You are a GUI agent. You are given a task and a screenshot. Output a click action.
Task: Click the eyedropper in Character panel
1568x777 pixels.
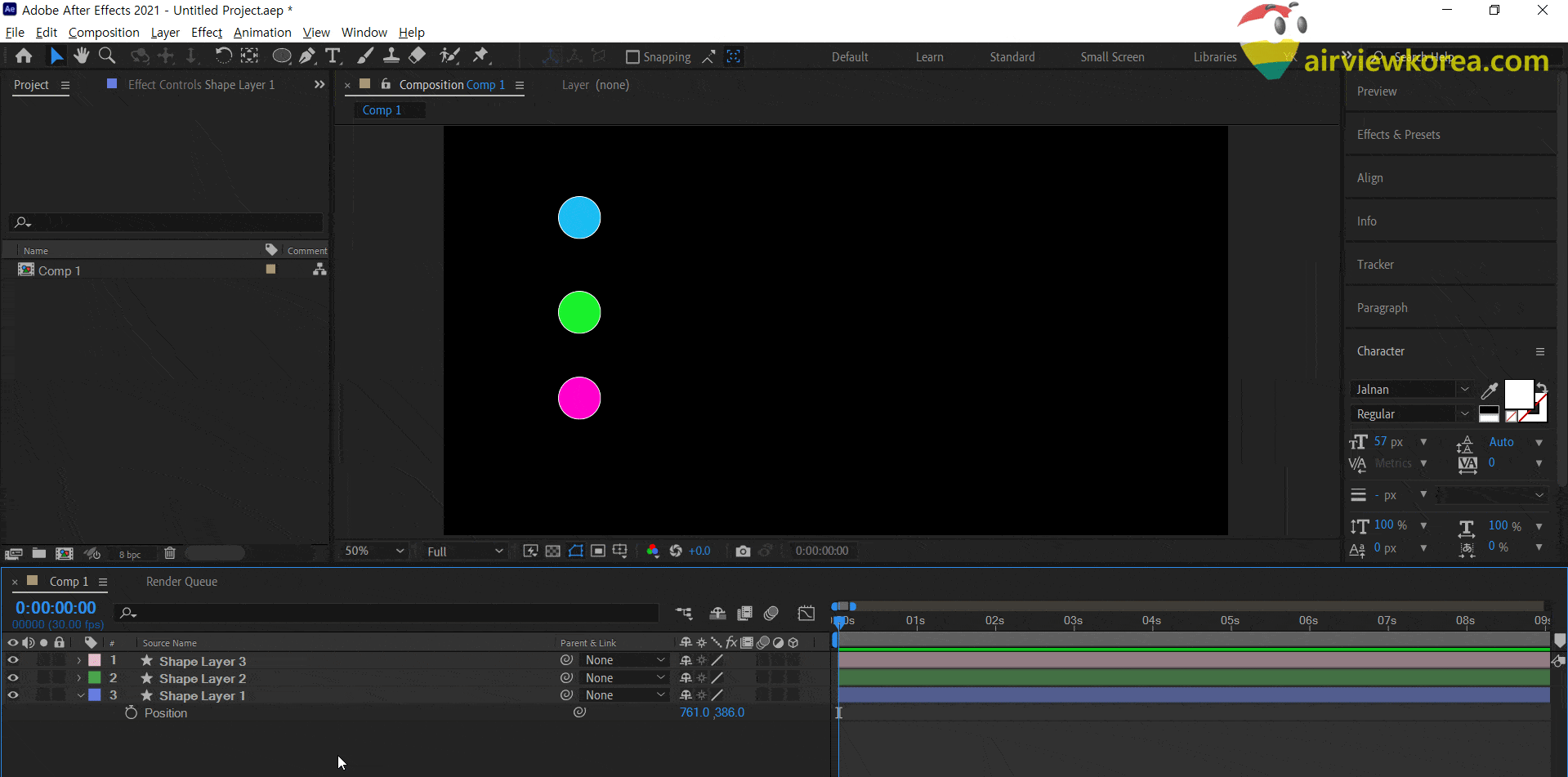(1490, 391)
